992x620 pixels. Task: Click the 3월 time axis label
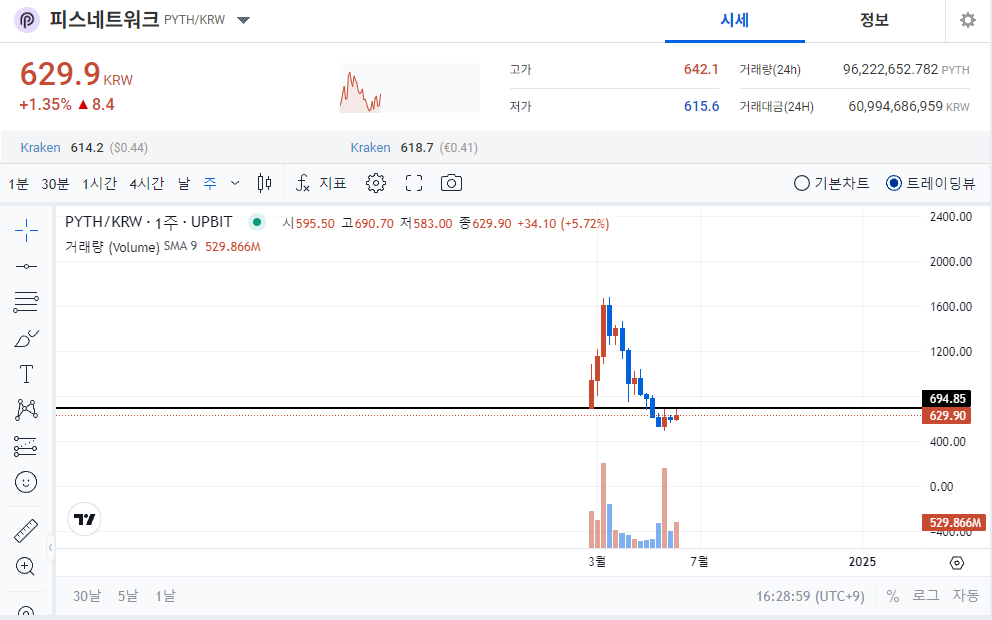pyautogui.click(x=597, y=562)
